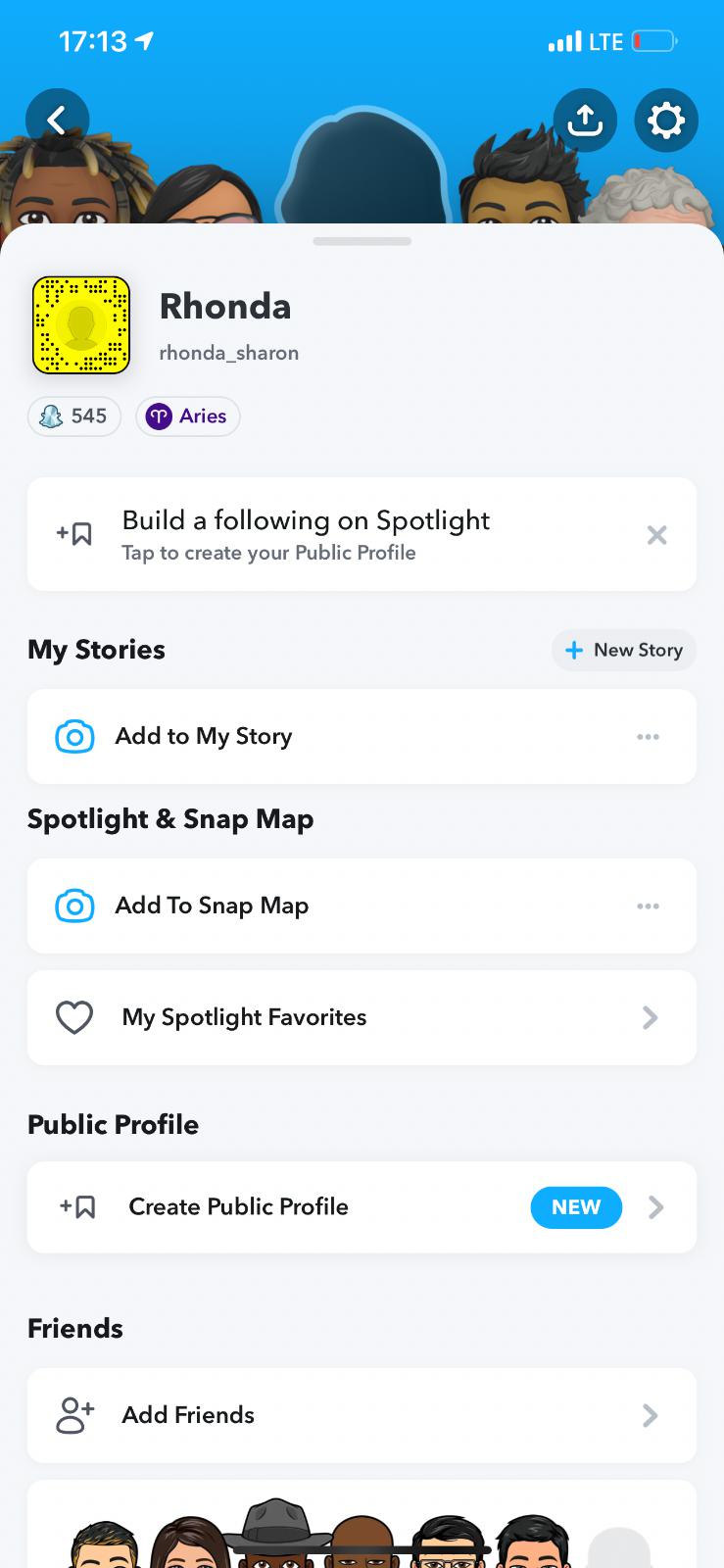Expand My Spotlight Favorites chevron
The width and height of the screenshot is (724, 1568).
click(650, 1018)
